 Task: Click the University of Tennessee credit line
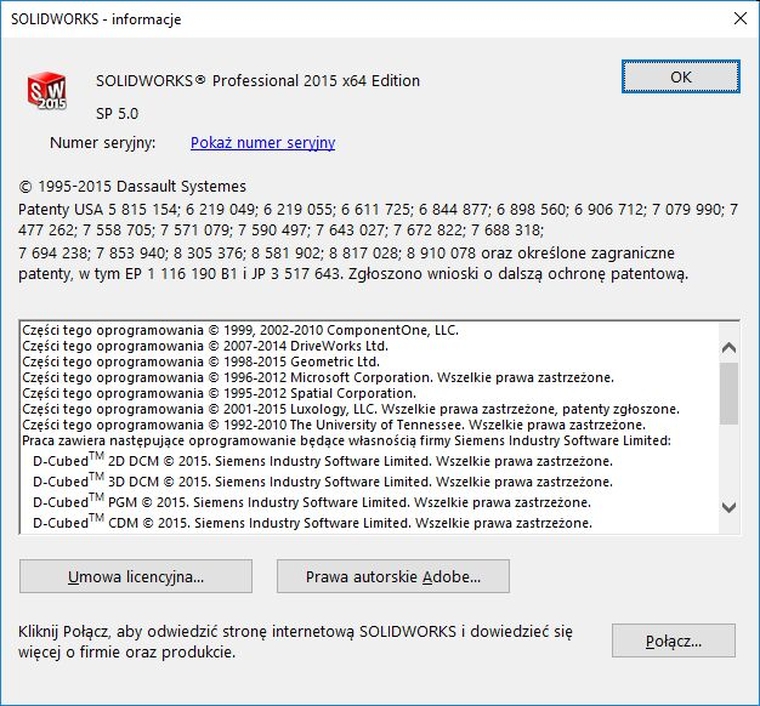point(334,425)
